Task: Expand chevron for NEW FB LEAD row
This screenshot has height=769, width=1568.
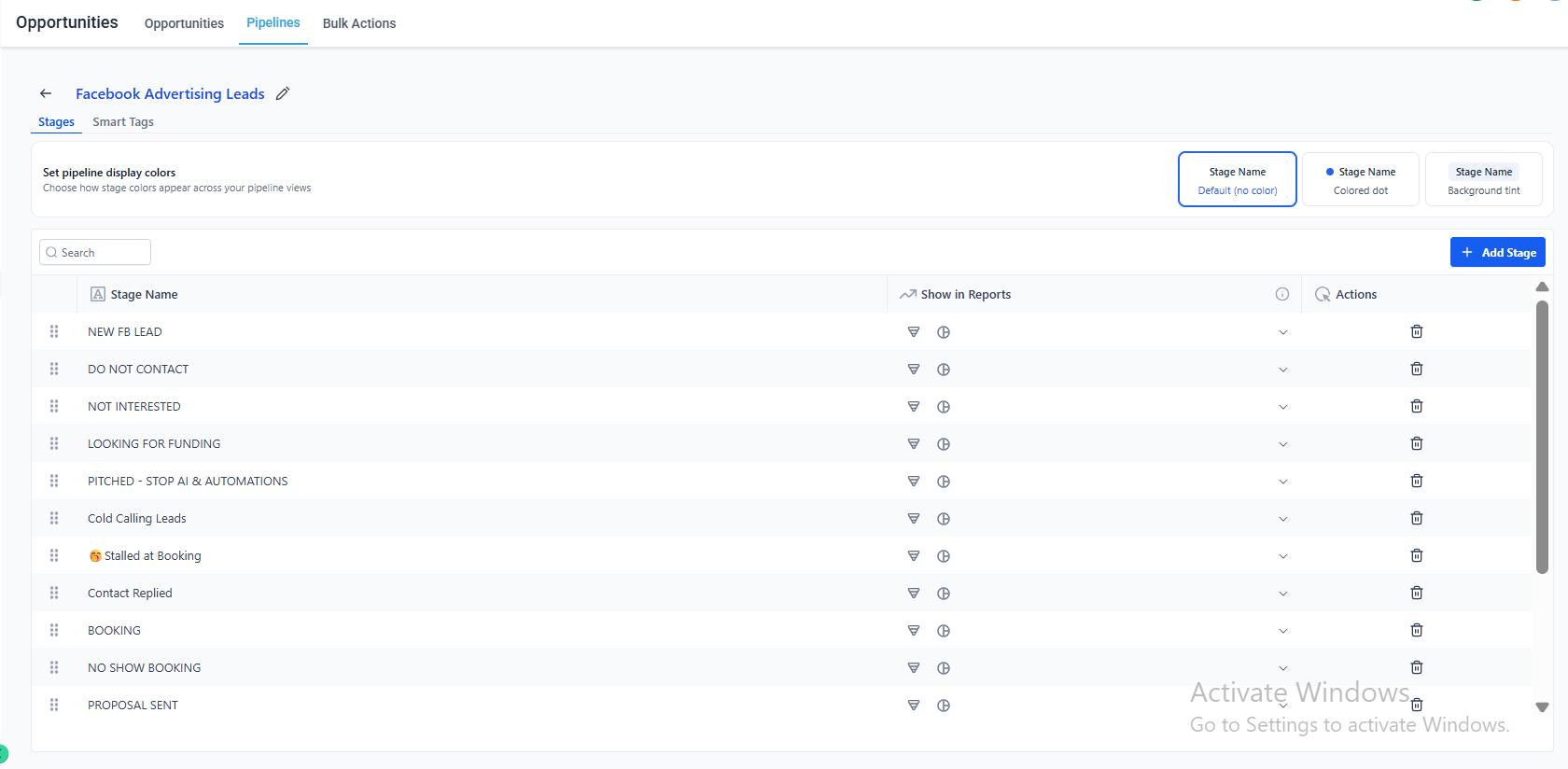Action: (x=1283, y=332)
